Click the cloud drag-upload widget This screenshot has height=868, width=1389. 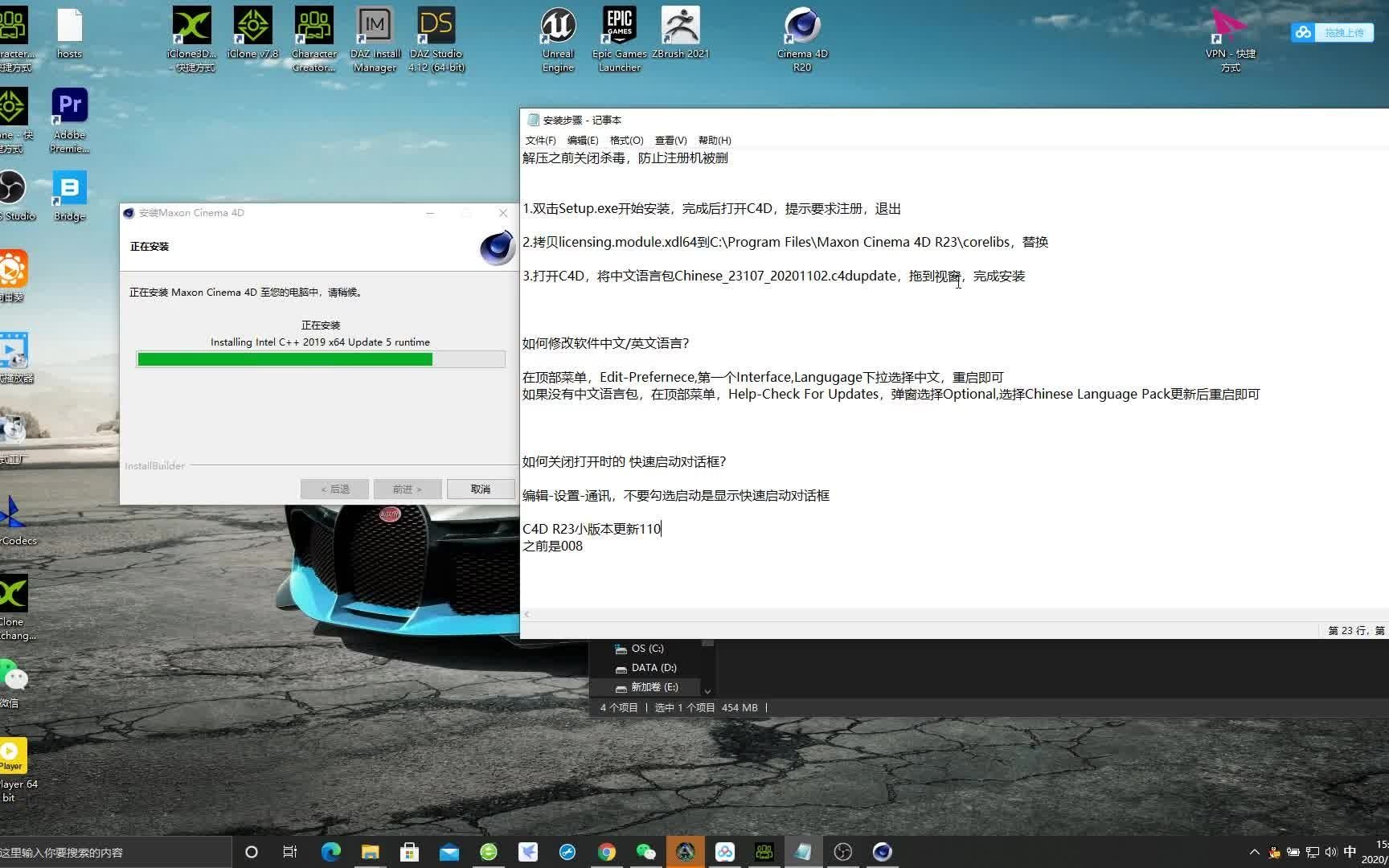(1332, 32)
